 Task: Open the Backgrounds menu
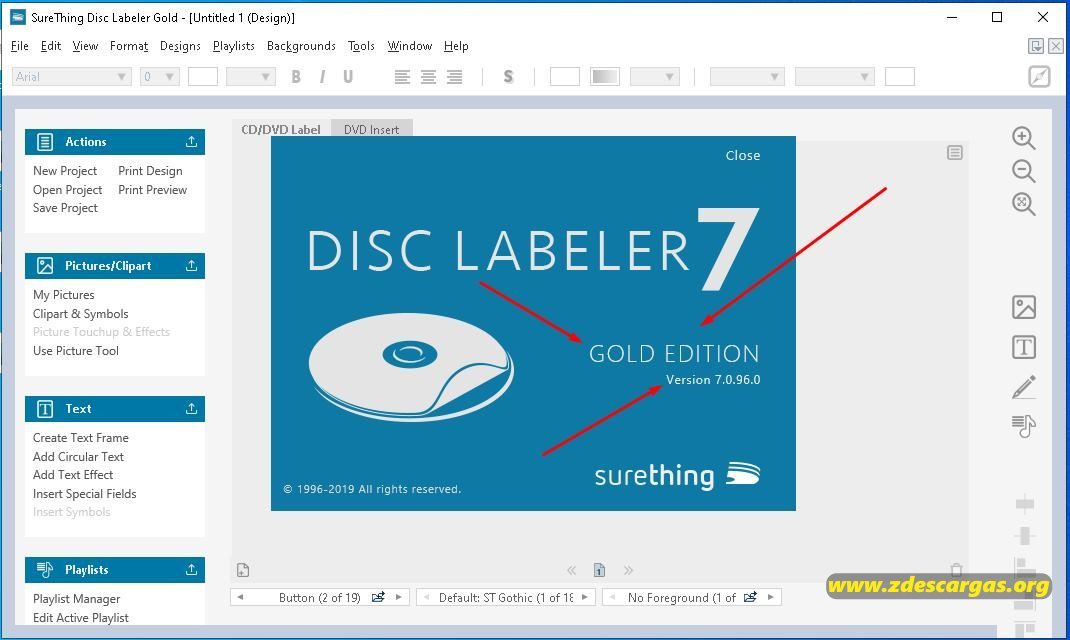[x=301, y=46]
